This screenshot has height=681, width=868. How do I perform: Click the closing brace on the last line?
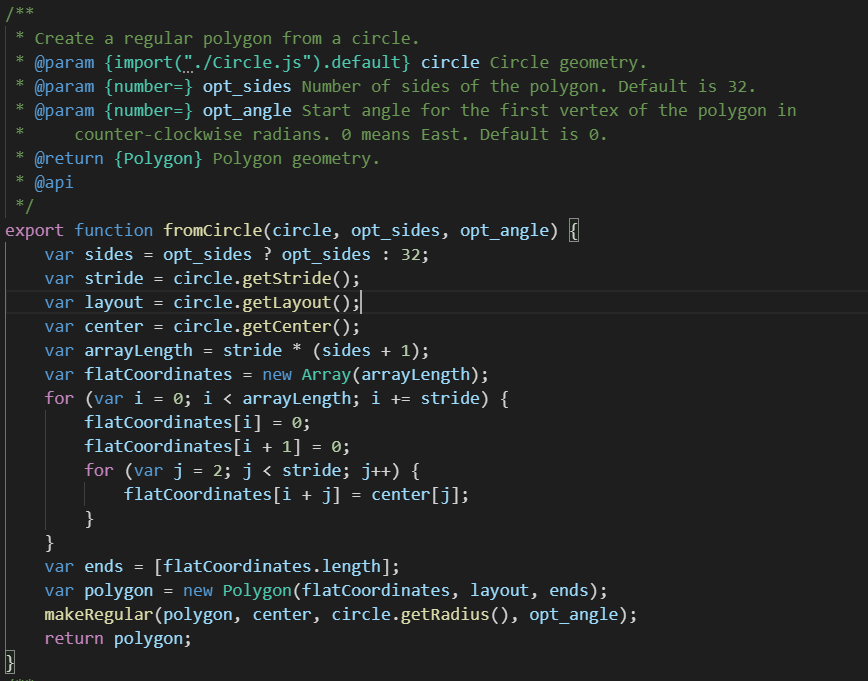(7, 661)
